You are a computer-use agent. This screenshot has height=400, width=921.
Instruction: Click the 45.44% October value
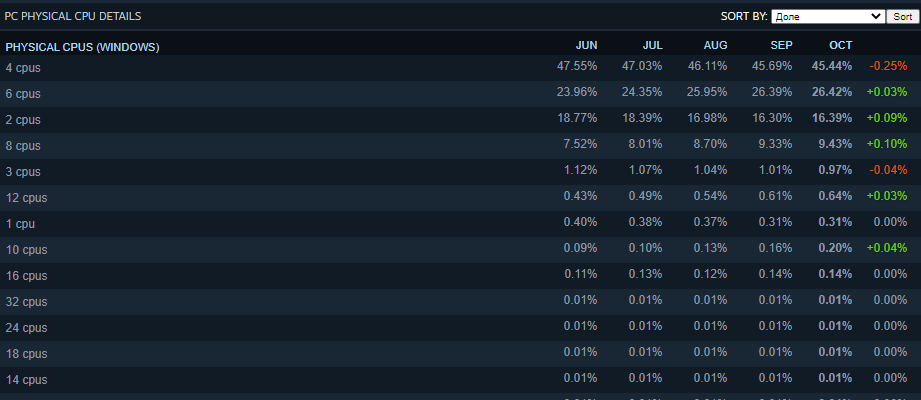click(x=832, y=67)
